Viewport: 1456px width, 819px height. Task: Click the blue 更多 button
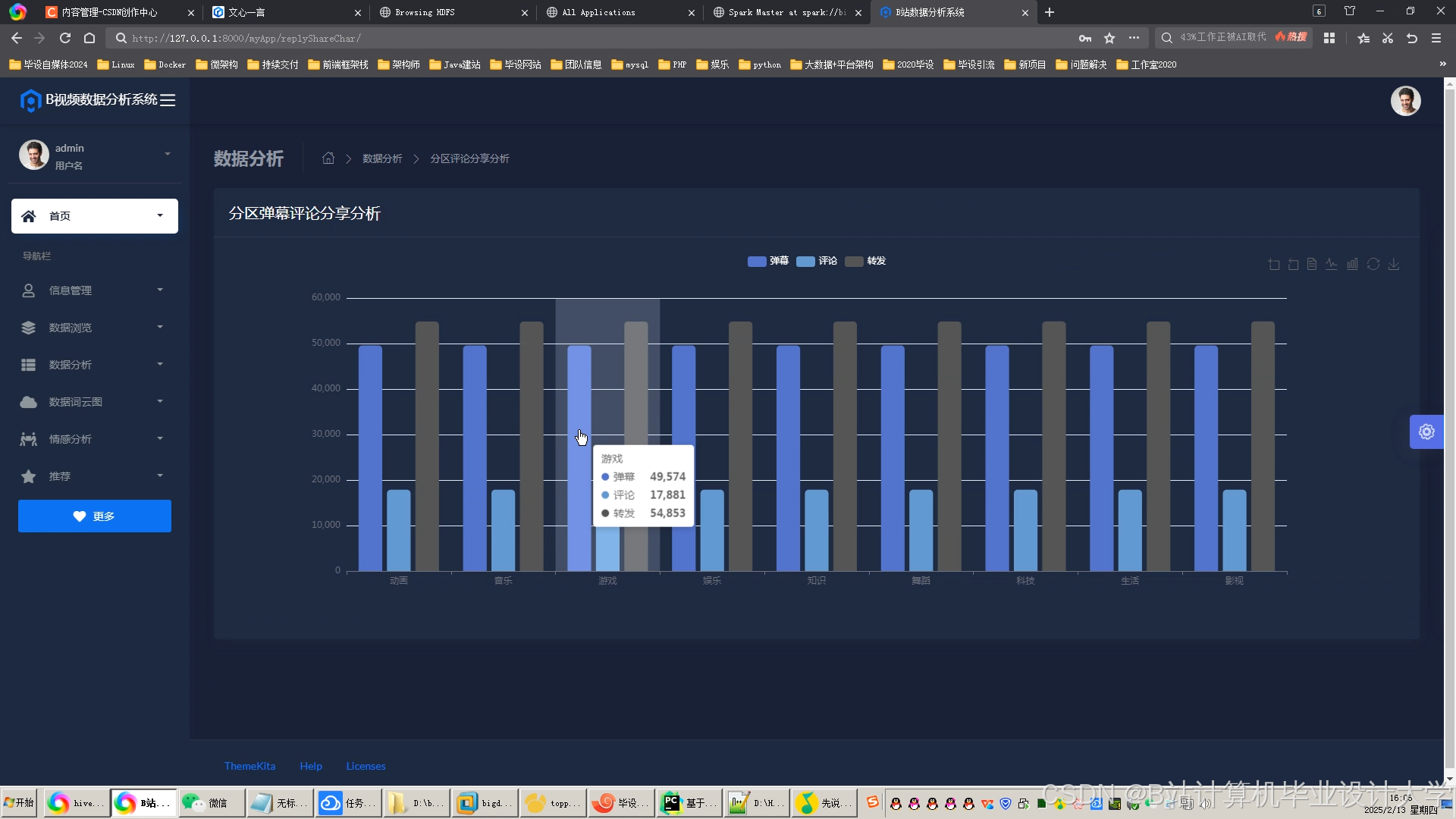click(x=95, y=516)
